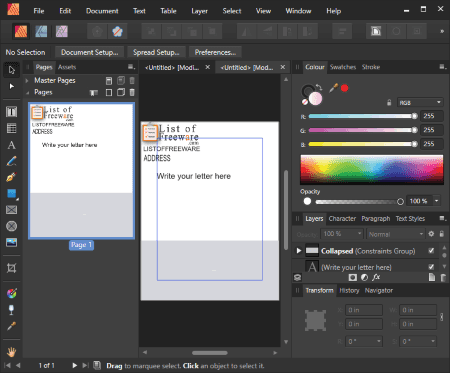Select the Artistic Text tool
450x373 pixels.
12,145
